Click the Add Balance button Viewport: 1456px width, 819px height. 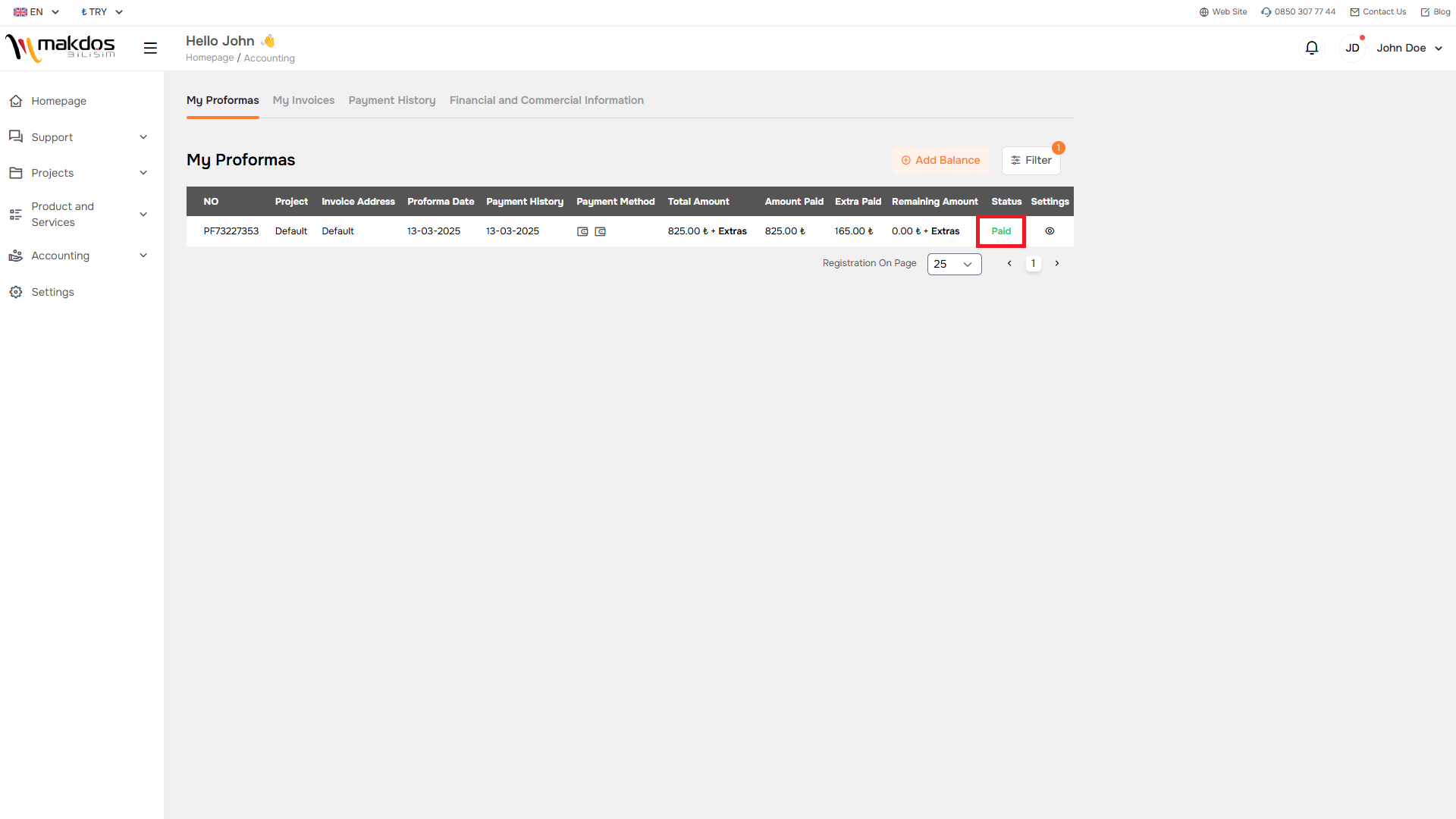940,160
